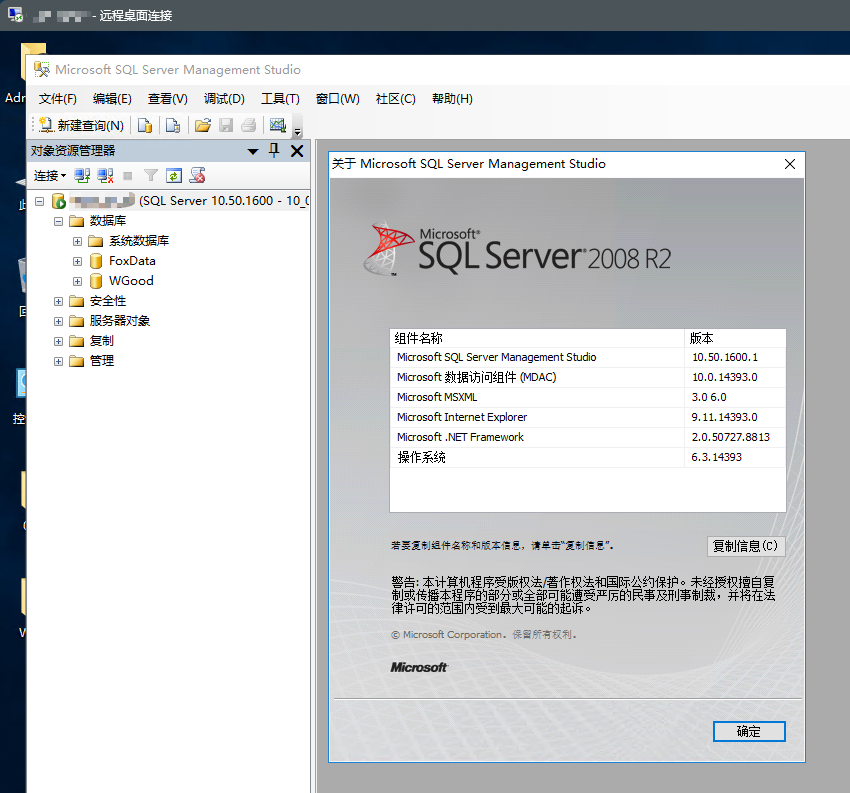Screen dimensions: 850x793
Task: Click the Filter funnel icon
Action: 151,176
